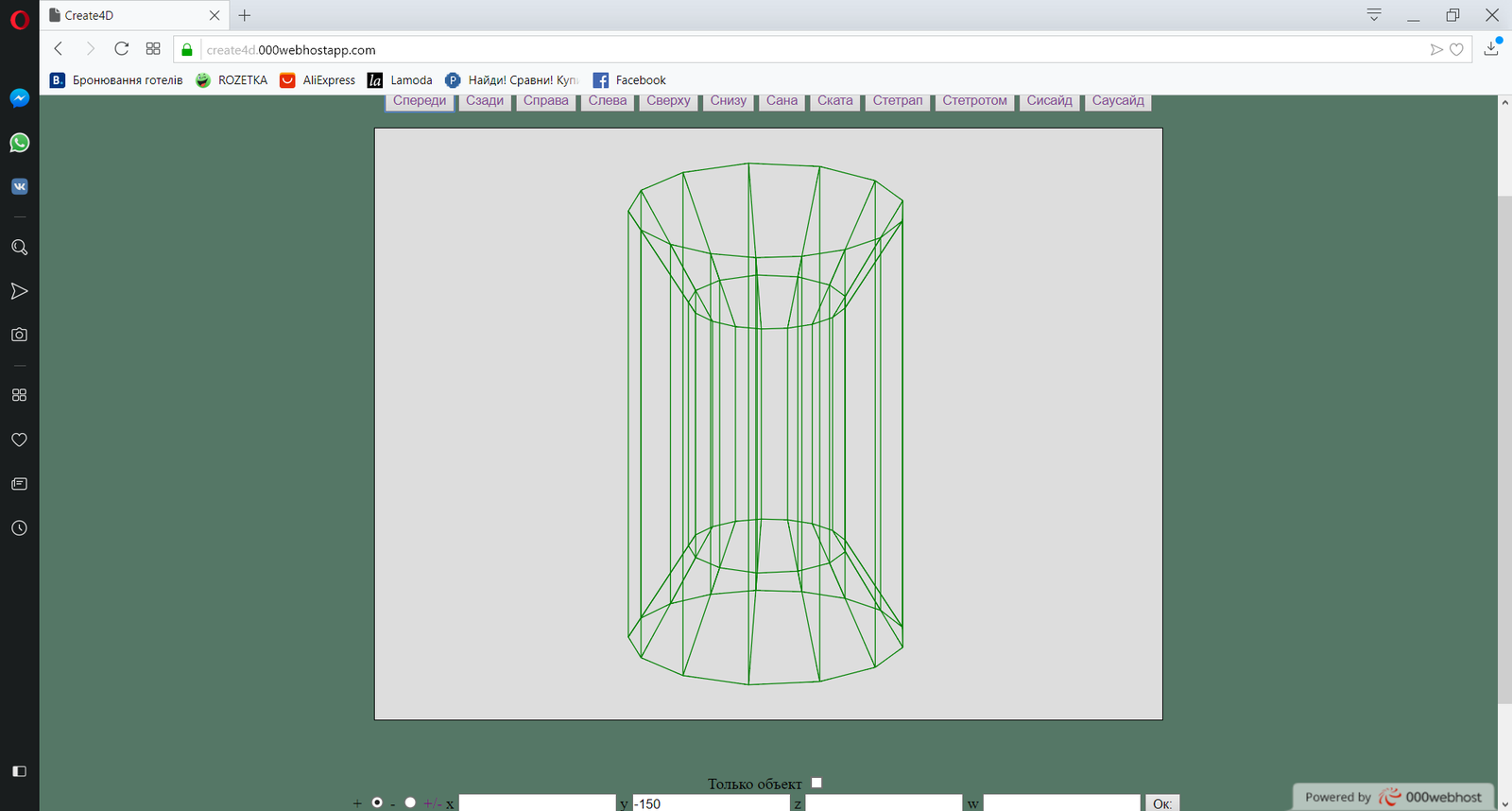Click the scrollbar up arrow
1512x811 pixels.
(x=1504, y=102)
